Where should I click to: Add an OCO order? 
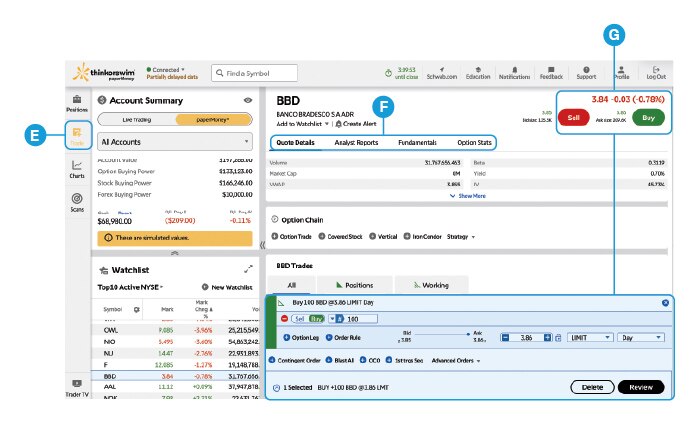(370, 360)
